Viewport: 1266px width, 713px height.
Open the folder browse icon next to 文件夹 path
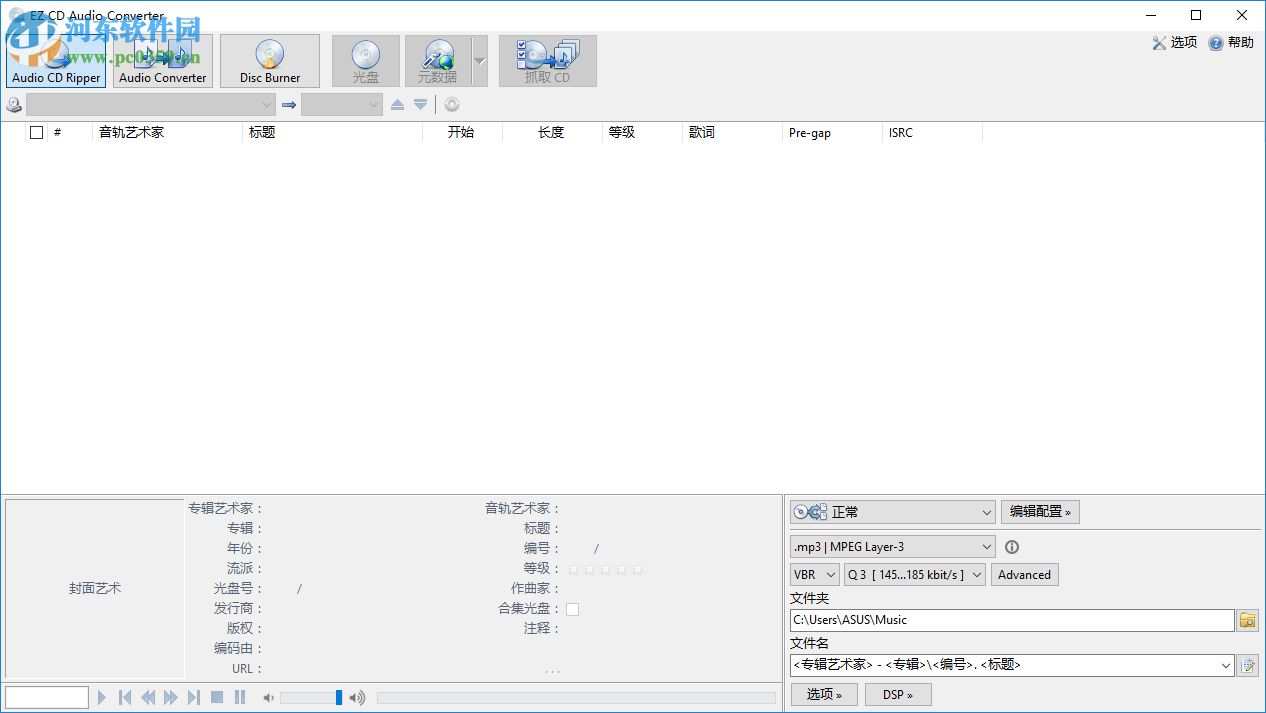1247,620
